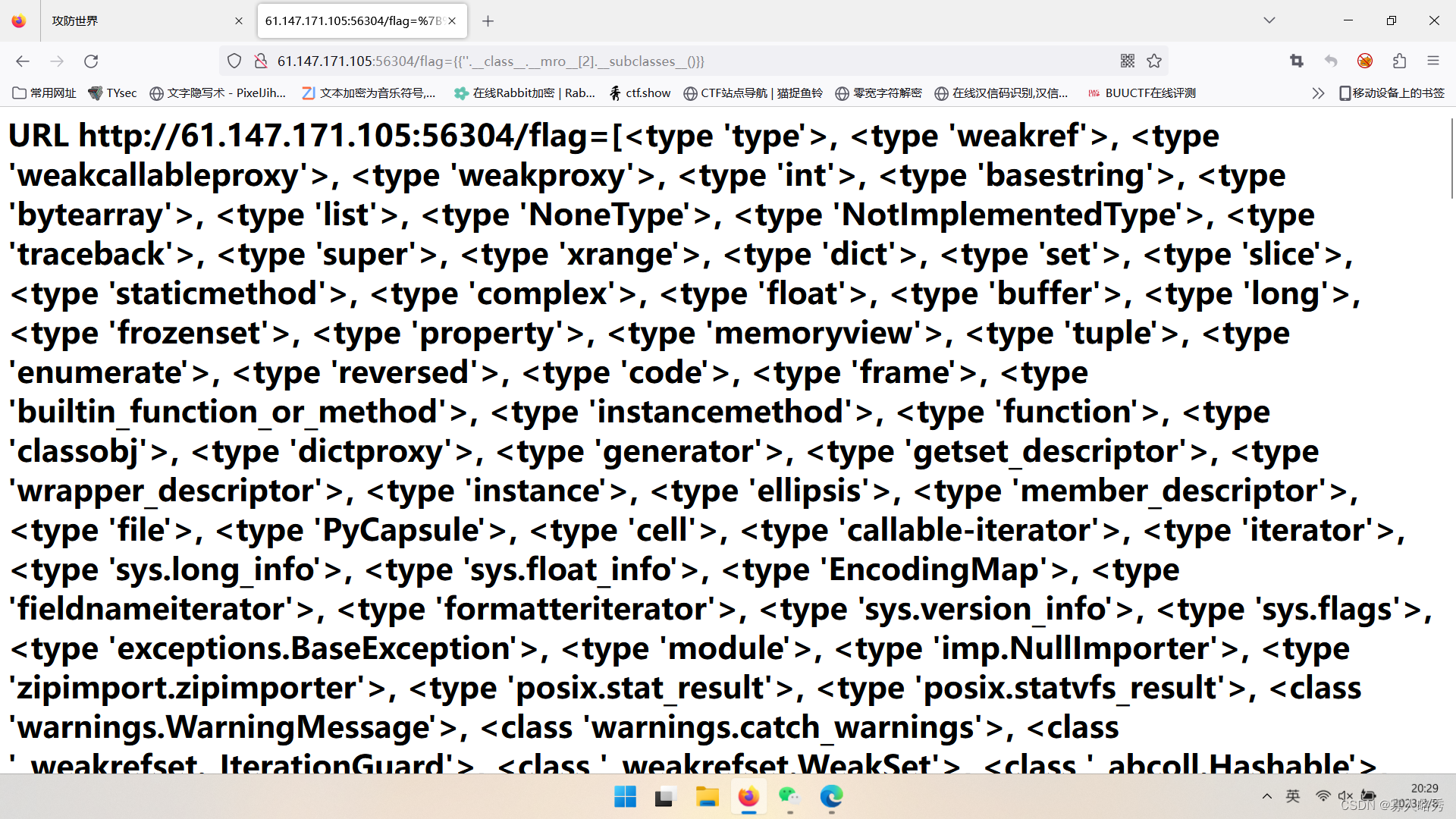Click the browser reload button

tap(91, 61)
